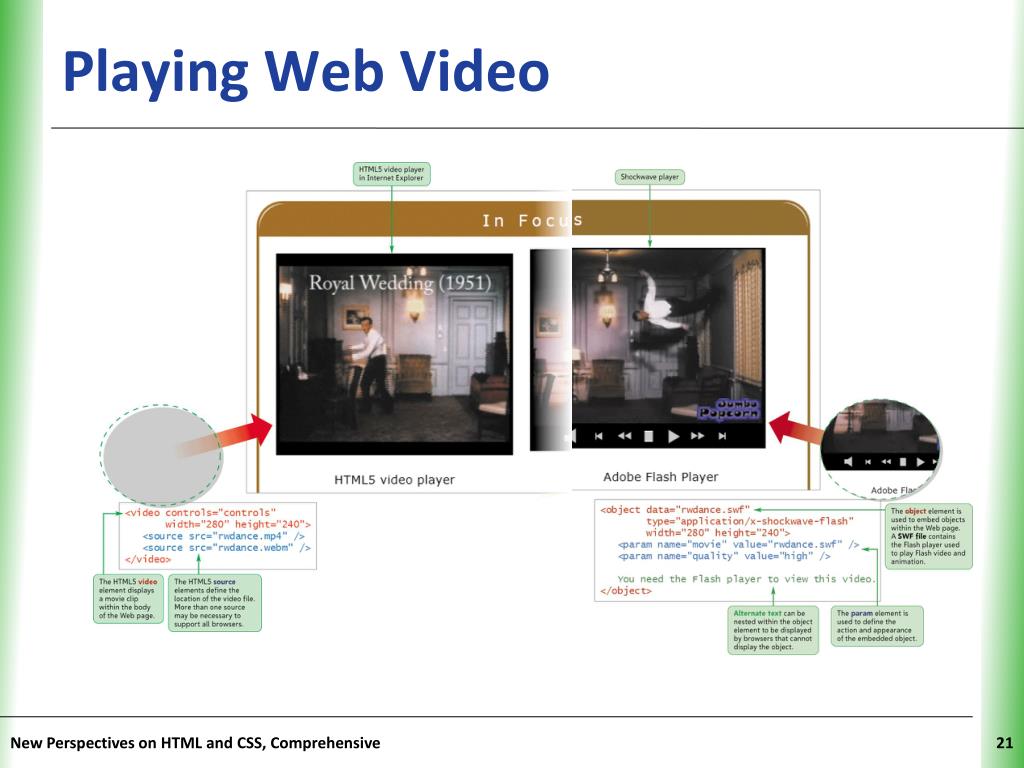
Task: Click the 'object element' explanation box
Action: click(x=929, y=536)
